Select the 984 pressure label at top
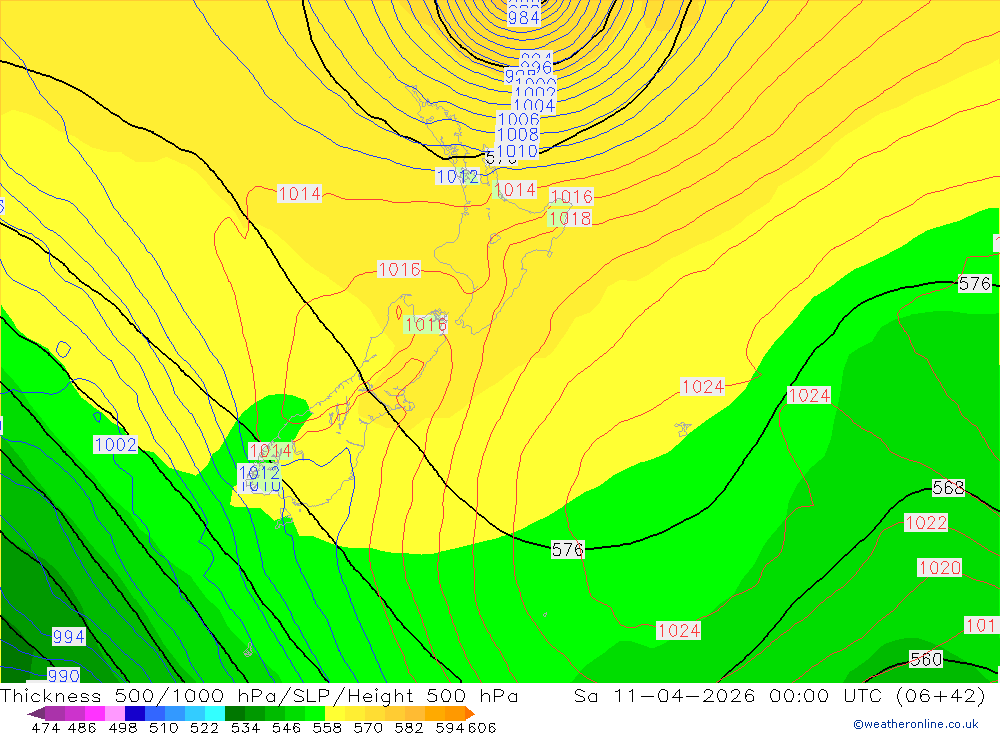The height and width of the screenshot is (733, 1000). point(524,18)
